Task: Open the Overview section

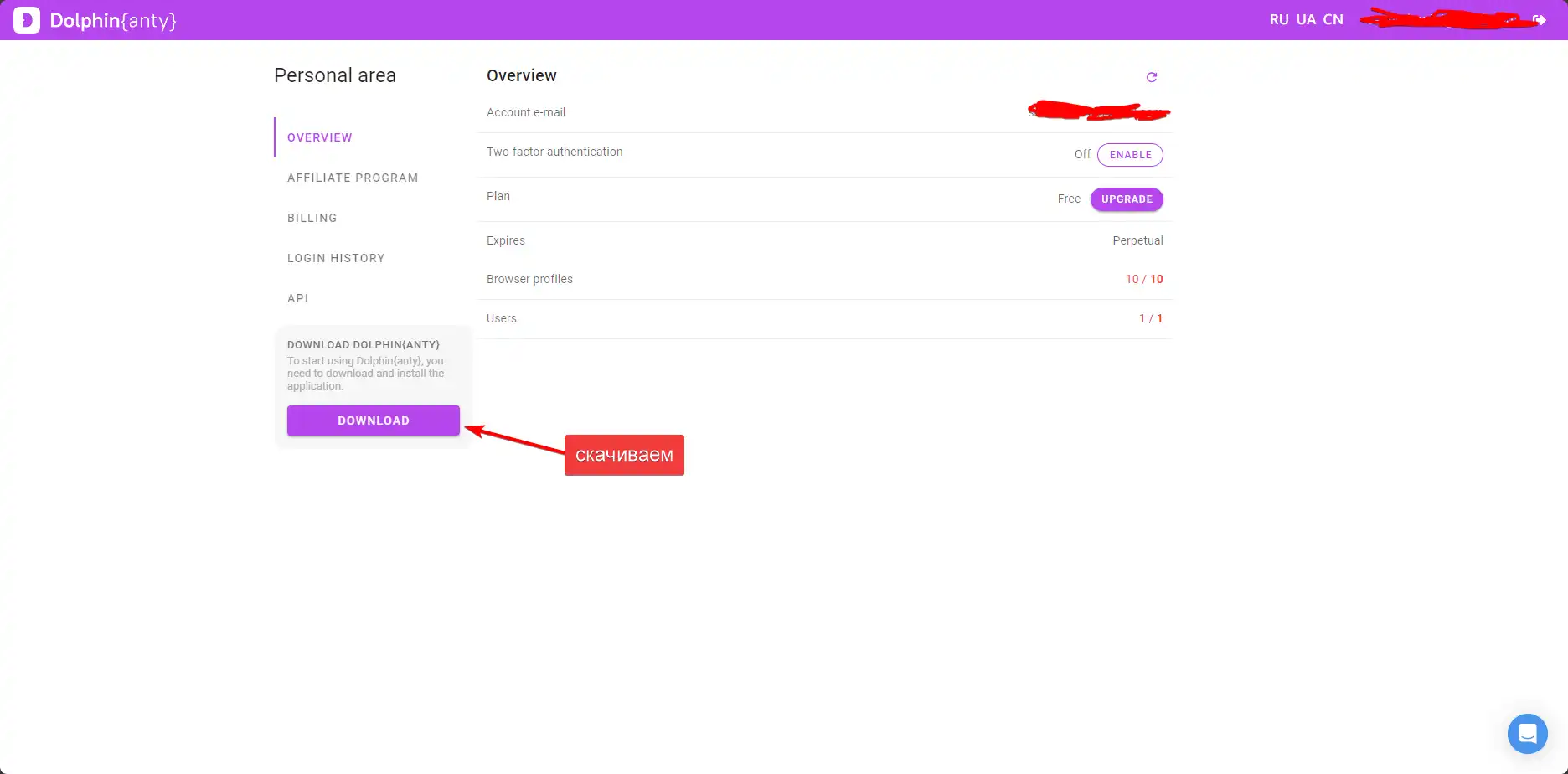Action: [x=320, y=137]
